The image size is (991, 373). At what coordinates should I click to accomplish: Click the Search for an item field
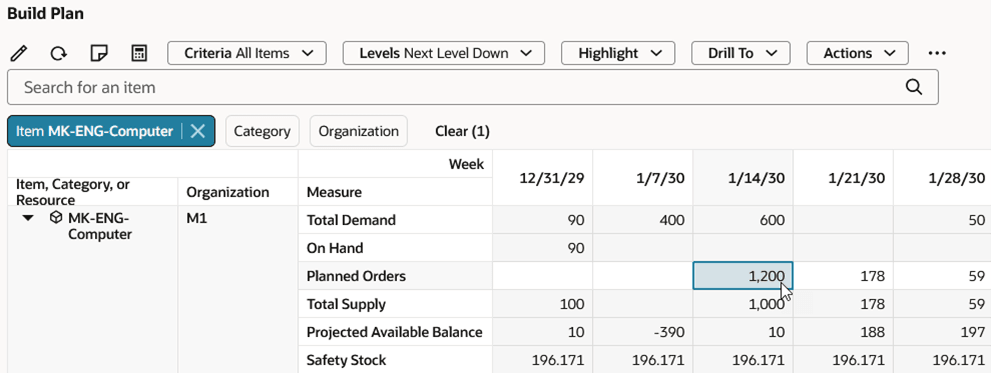click(x=473, y=87)
